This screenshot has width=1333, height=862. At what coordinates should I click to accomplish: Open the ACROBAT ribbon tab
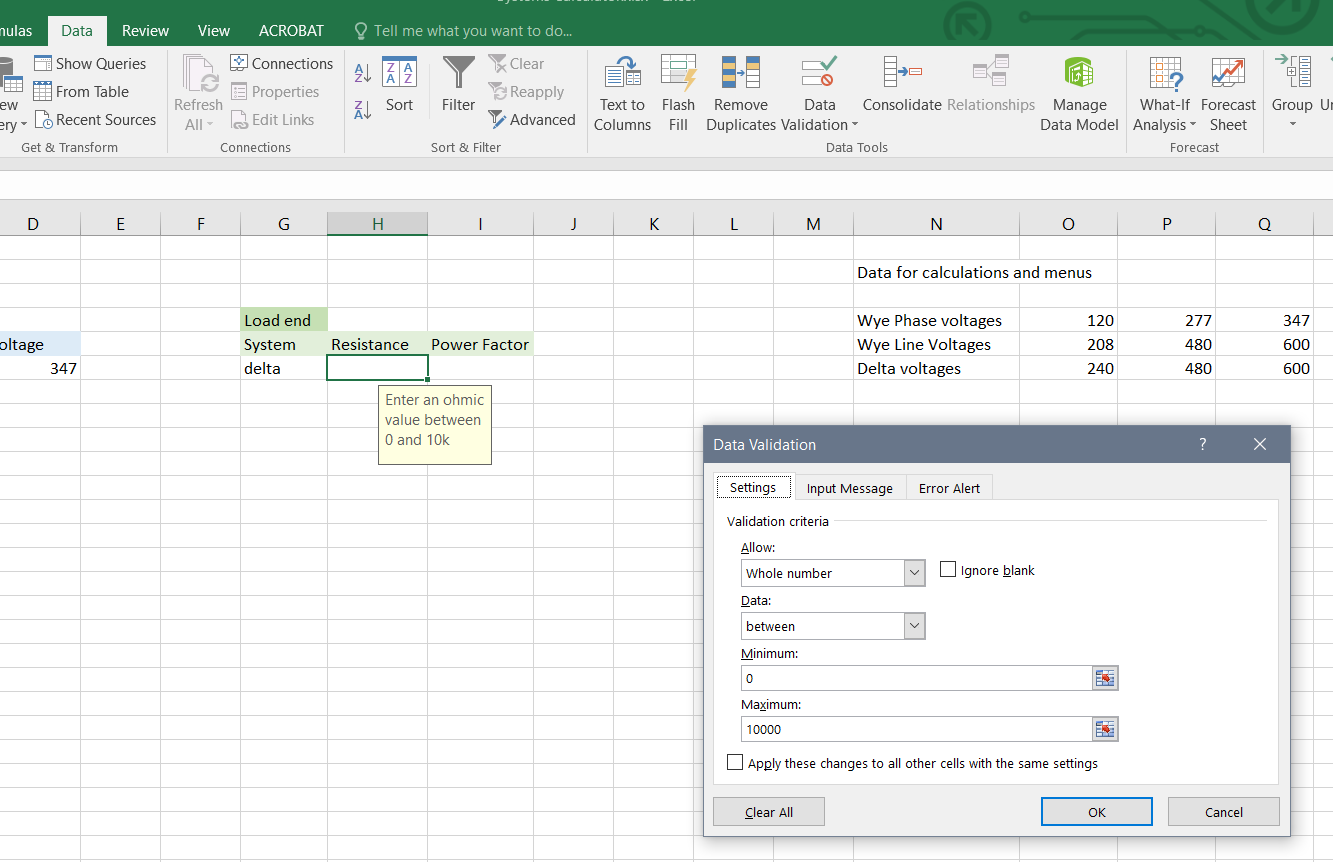[x=291, y=30]
